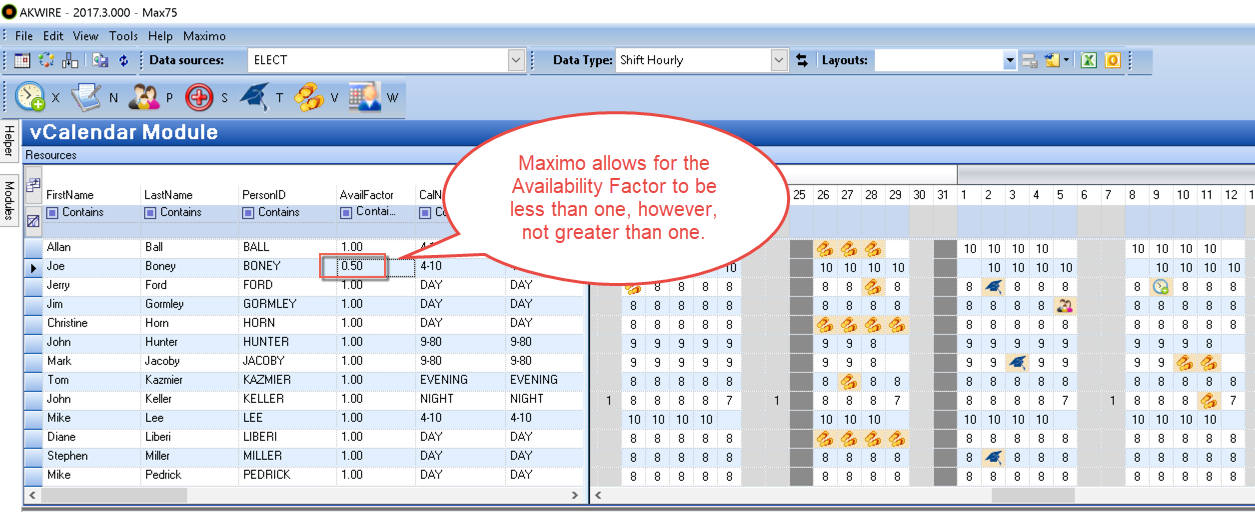Click the graduation cap training icon (T)
The image size is (1255, 512).
pos(255,97)
